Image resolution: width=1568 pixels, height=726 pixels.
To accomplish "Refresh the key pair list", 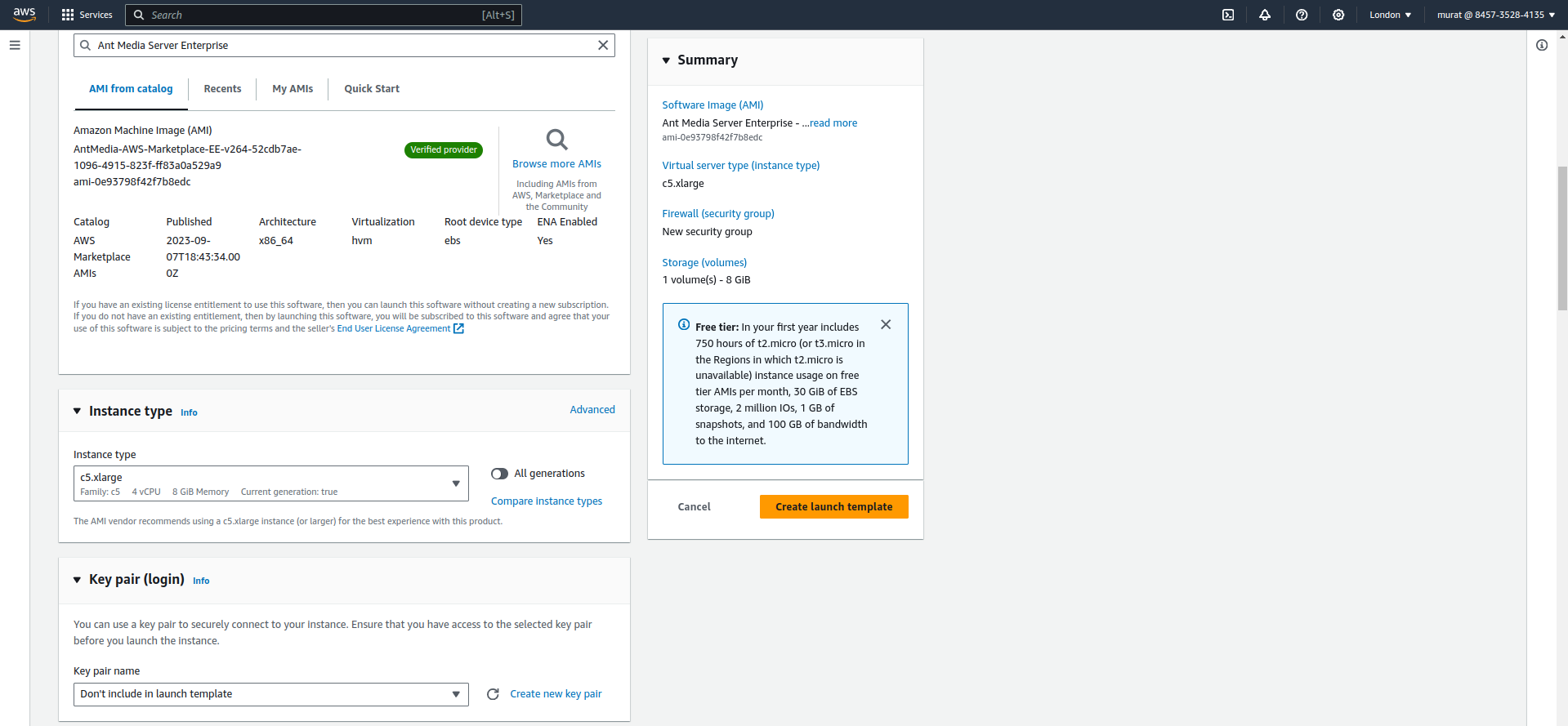I will pyautogui.click(x=493, y=694).
